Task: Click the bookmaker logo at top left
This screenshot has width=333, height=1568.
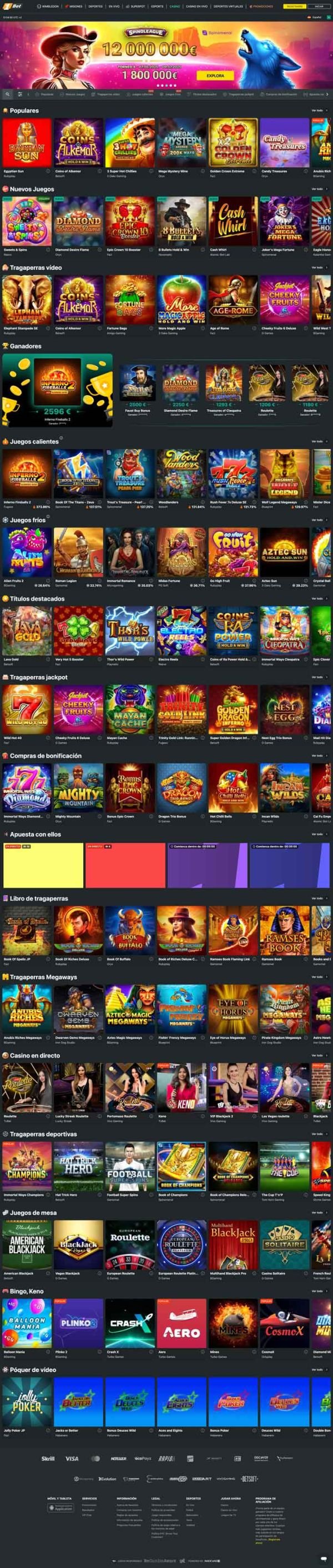Action: click(x=13, y=6)
